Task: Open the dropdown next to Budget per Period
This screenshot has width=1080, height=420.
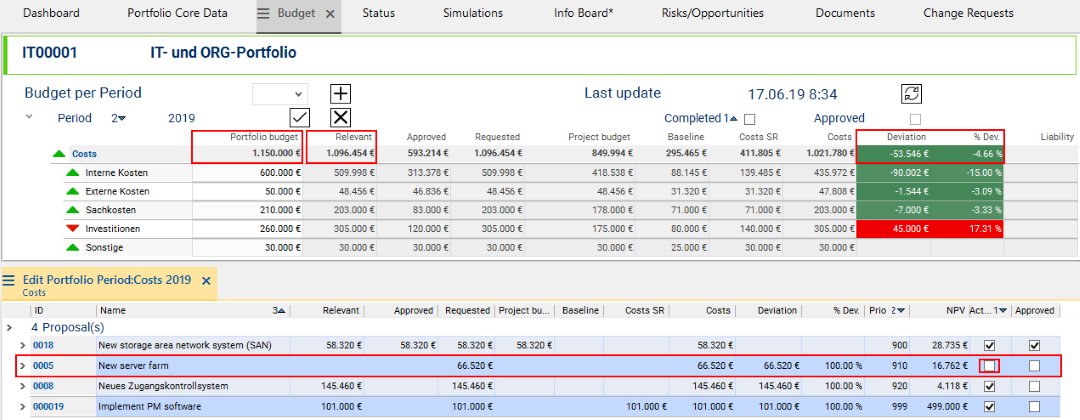Action: click(x=279, y=93)
